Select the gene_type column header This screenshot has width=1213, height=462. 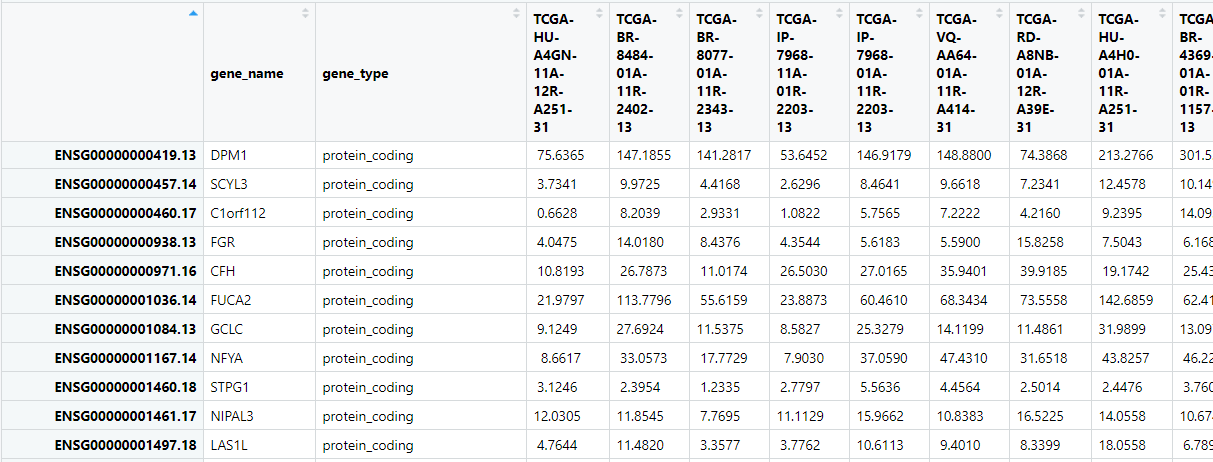point(355,73)
